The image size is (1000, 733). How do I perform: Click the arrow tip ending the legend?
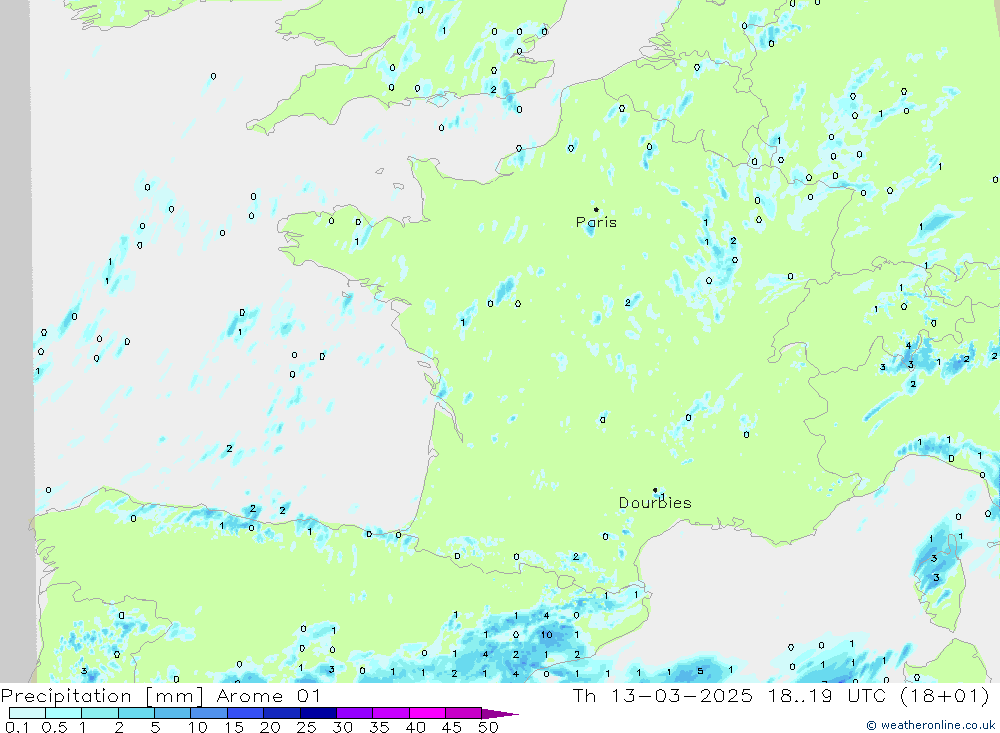click(501, 714)
